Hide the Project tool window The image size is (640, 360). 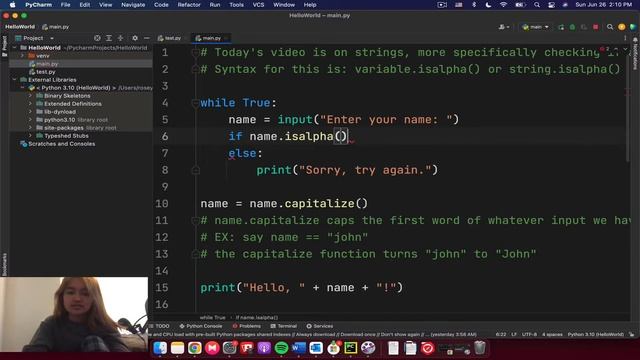point(147,38)
